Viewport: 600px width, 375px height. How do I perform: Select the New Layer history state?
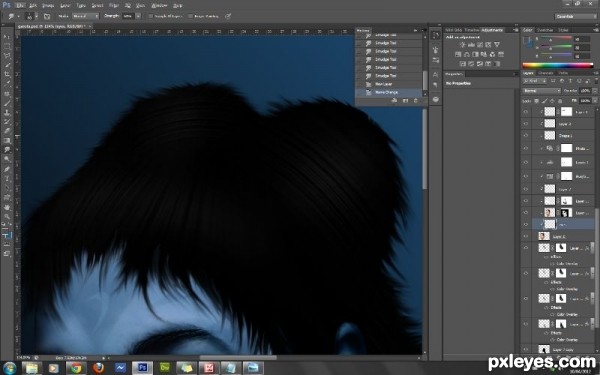pos(390,84)
